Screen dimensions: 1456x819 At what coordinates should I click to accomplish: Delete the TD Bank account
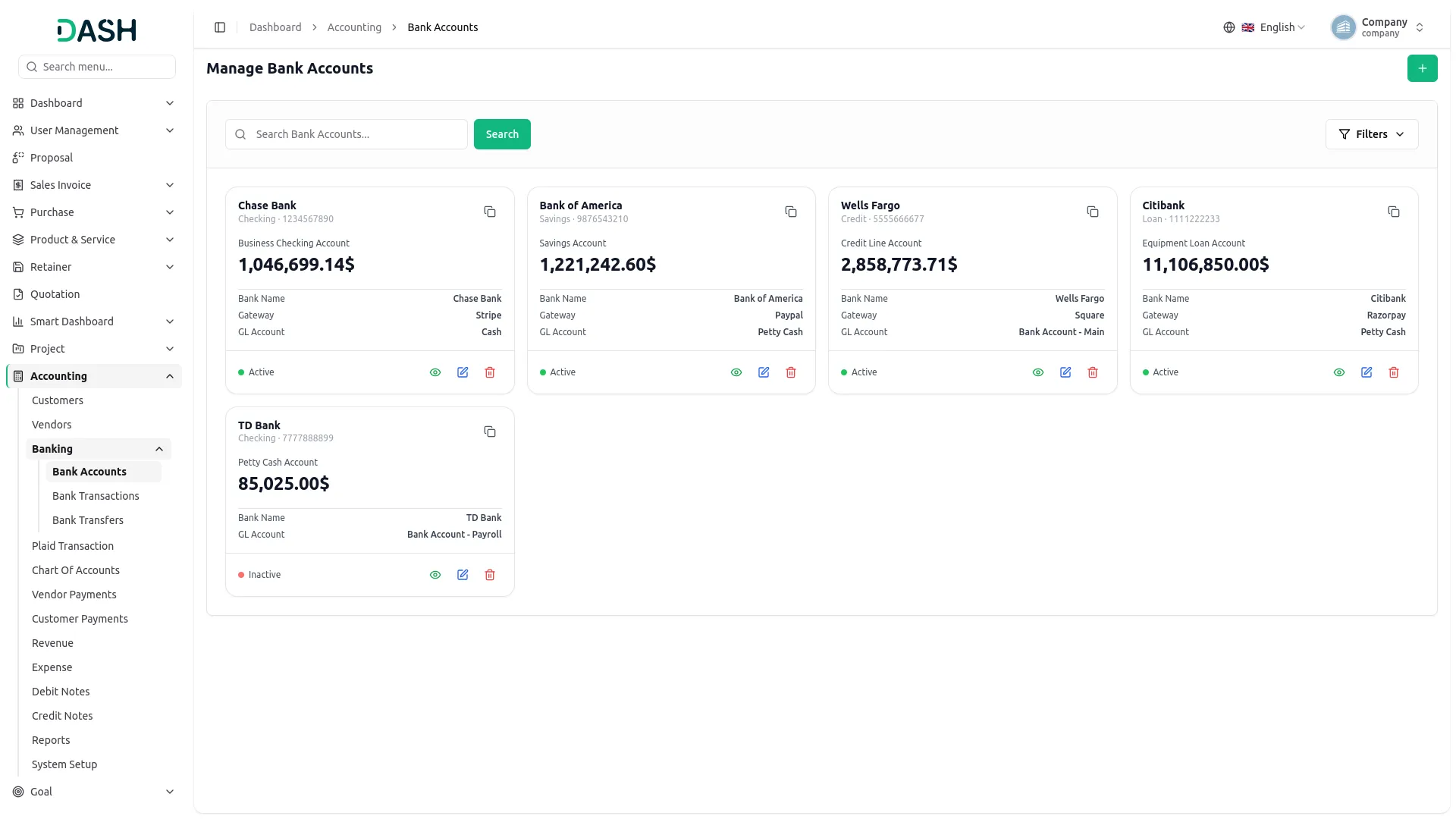point(490,575)
